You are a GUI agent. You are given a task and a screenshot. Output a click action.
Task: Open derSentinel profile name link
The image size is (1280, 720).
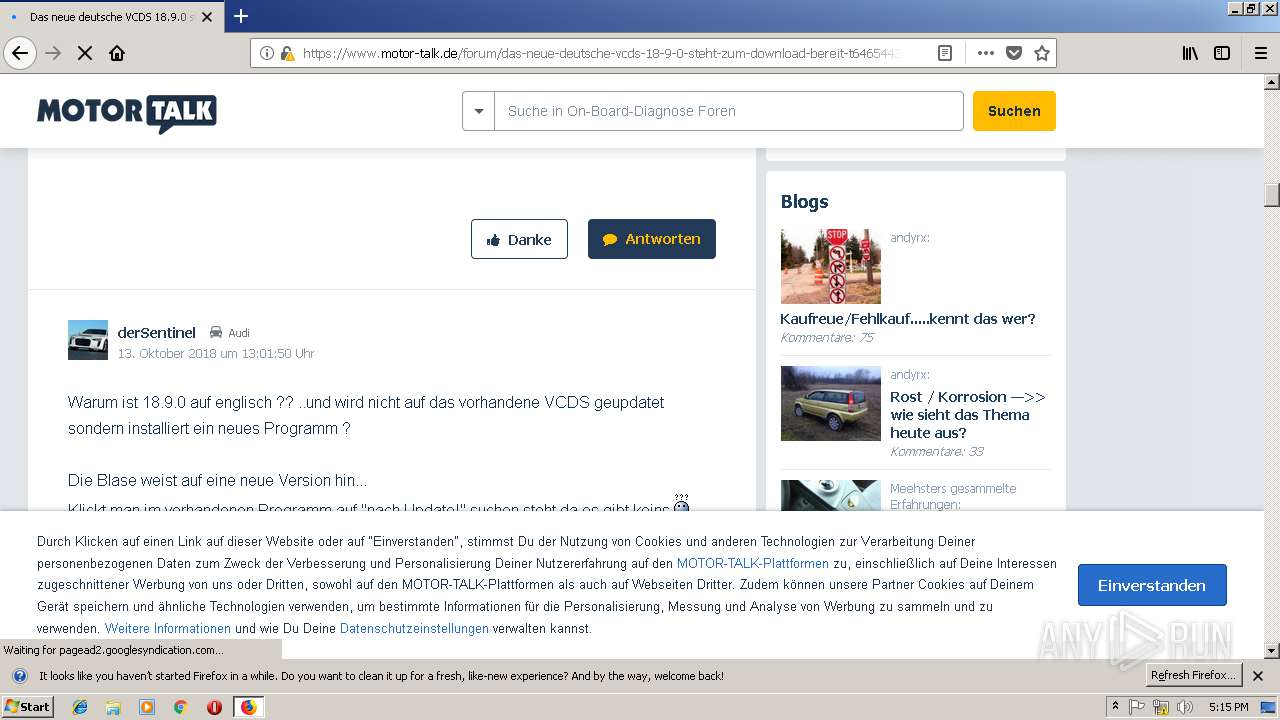pos(156,332)
